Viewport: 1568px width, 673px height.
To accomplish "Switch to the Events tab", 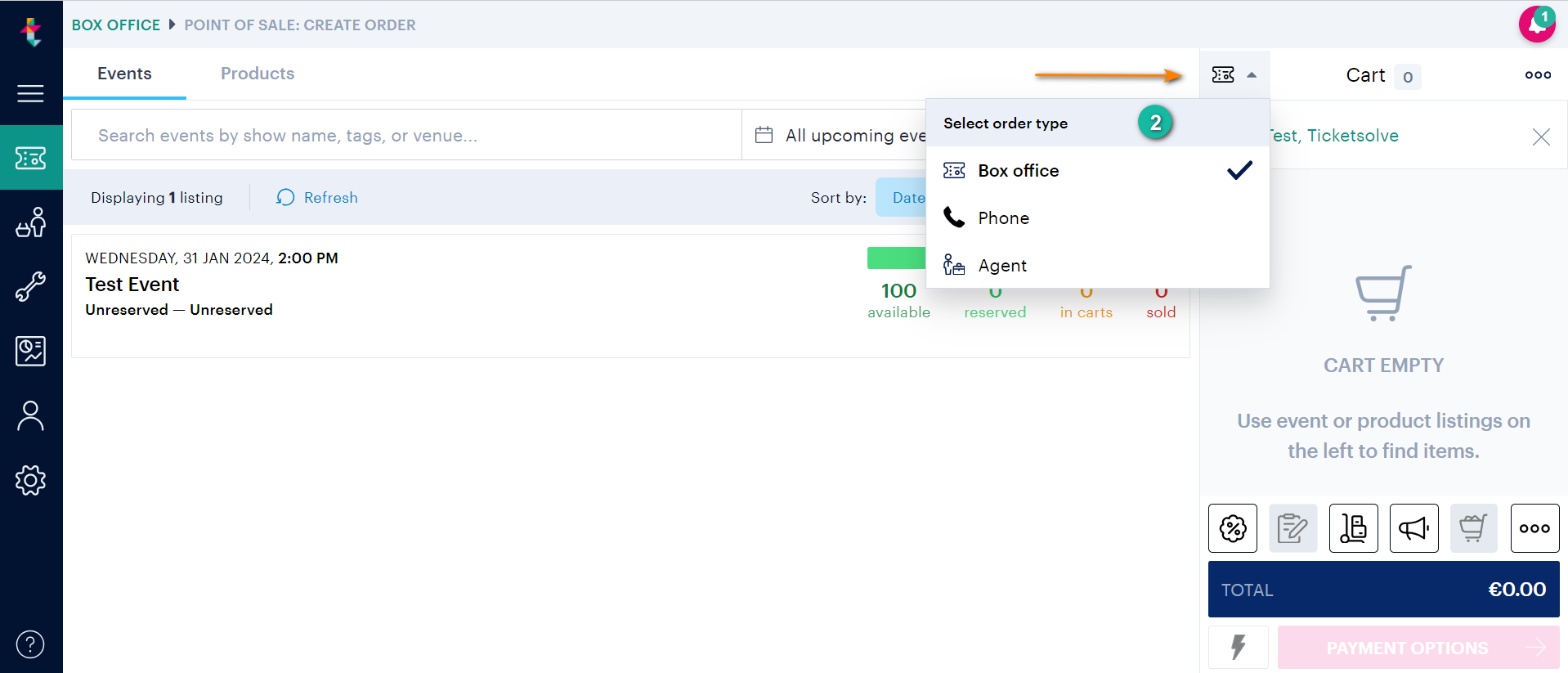I will point(124,74).
